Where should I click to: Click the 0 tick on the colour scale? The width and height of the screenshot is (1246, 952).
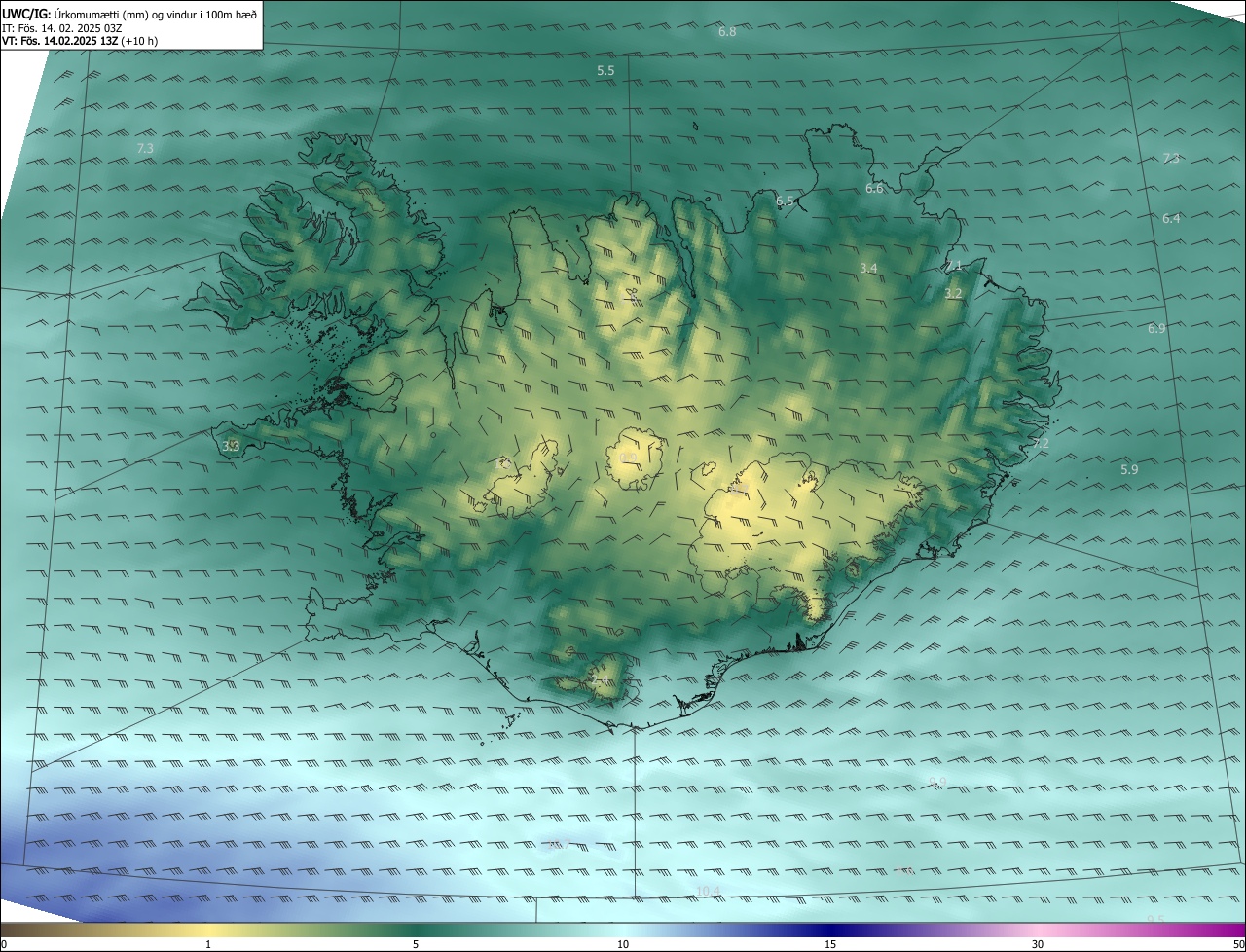4,944
